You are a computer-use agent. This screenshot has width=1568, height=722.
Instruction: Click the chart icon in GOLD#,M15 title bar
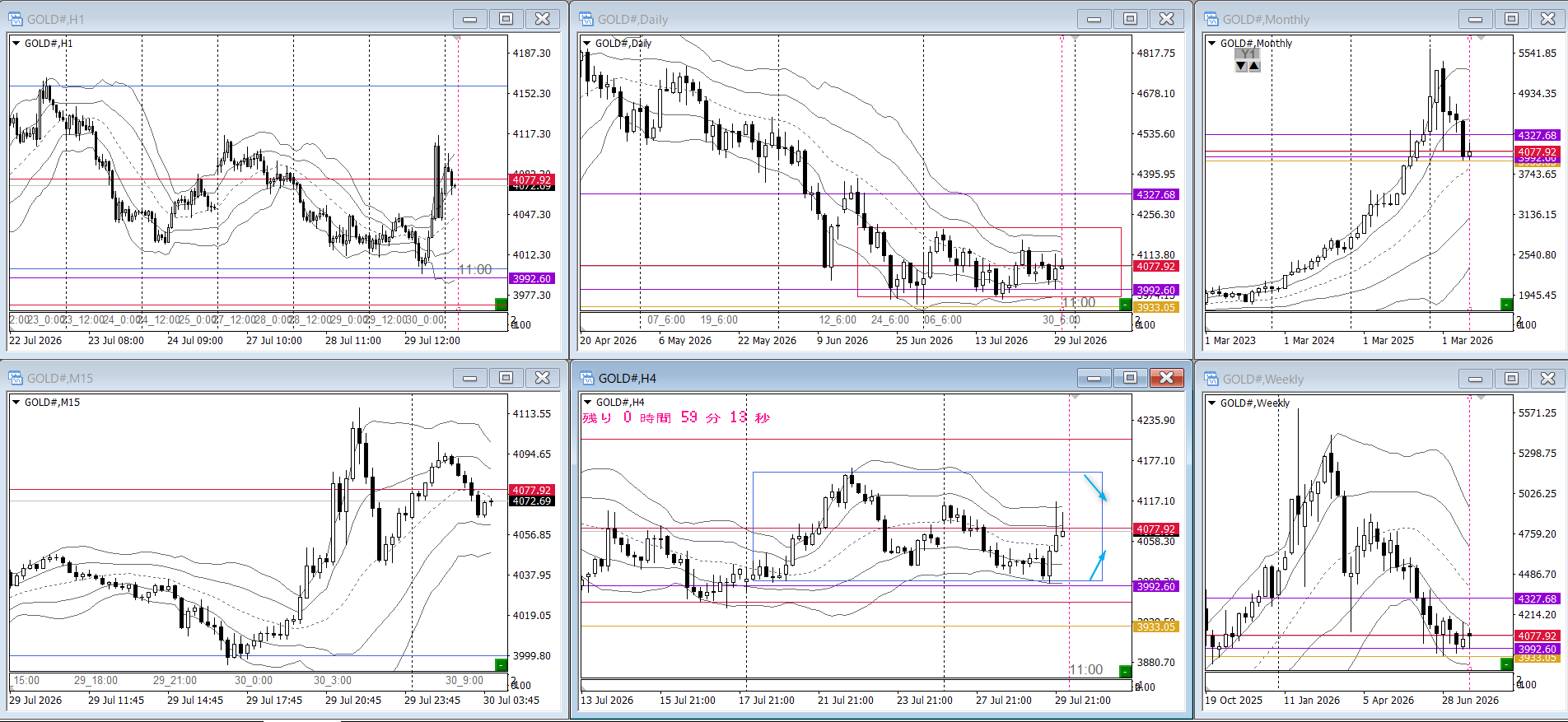pos(16,378)
